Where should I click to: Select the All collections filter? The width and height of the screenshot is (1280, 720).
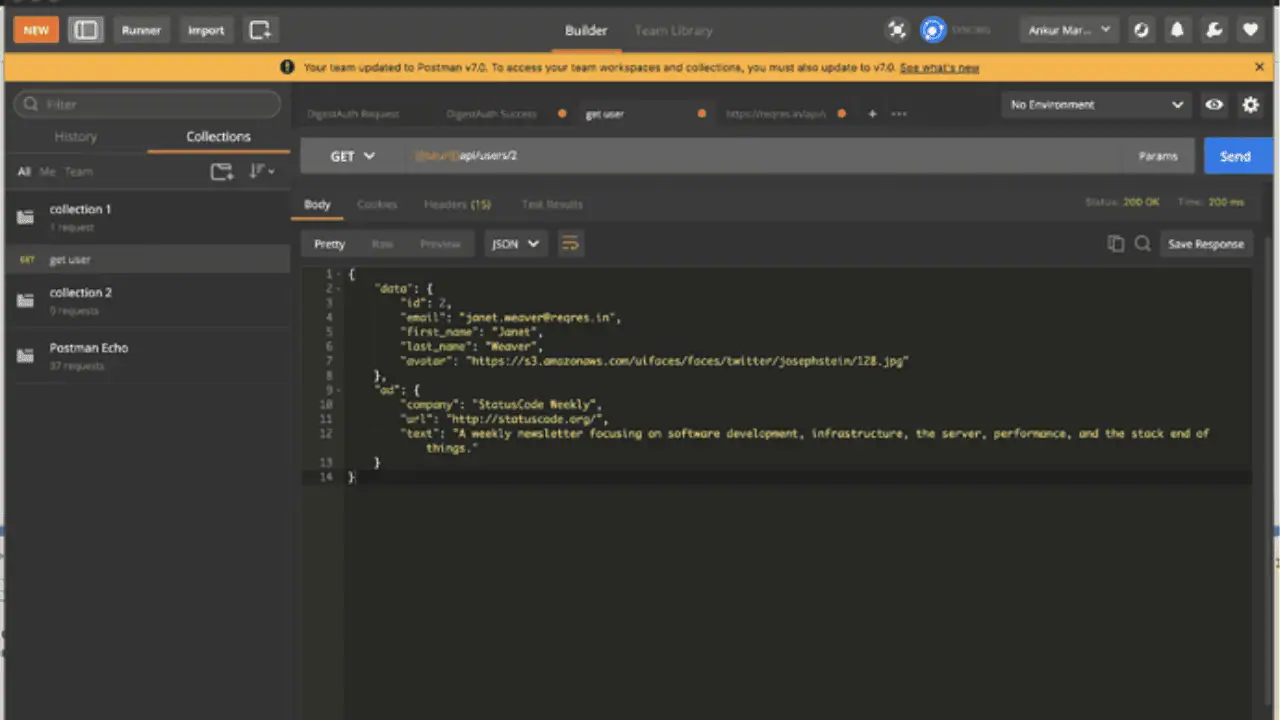click(x=24, y=172)
